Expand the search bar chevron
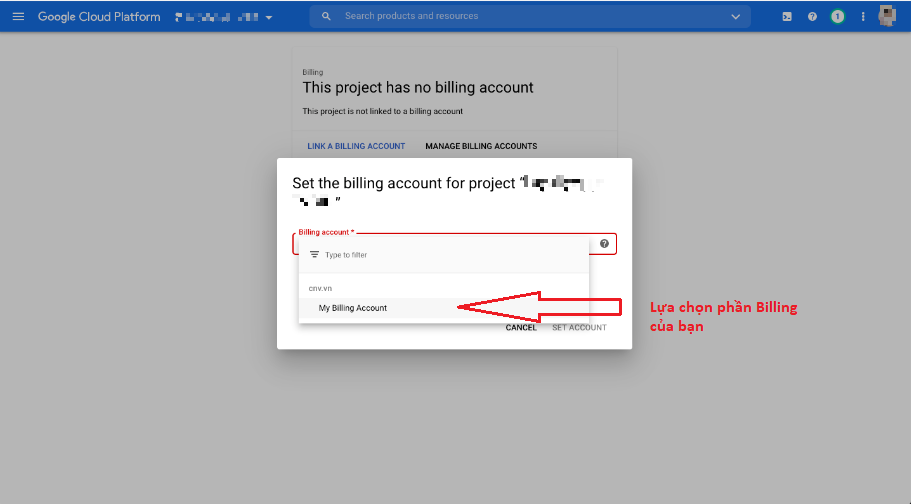Image resolution: width=911 pixels, height=504 pixels. pyautogui.click(x=736, y=17)
